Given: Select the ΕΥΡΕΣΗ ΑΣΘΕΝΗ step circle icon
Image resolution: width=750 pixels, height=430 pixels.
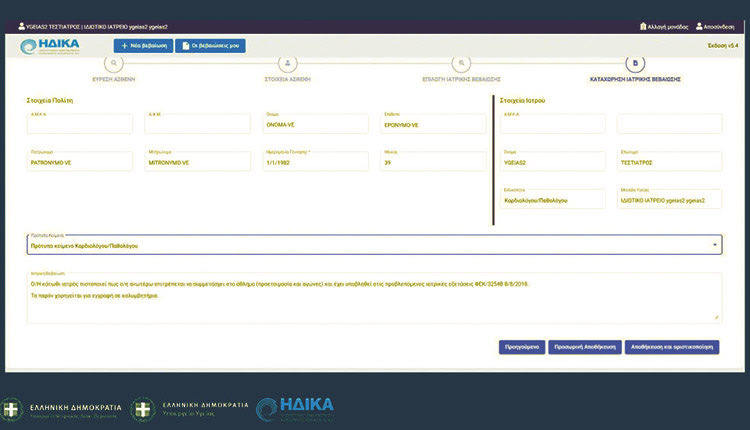Looking at the screenshot, I should pyautogui.click(x=113, y=63).
